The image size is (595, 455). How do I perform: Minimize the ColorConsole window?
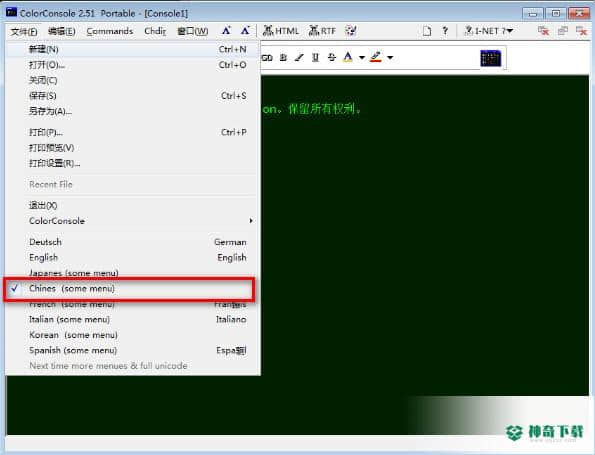coord(533,14)
